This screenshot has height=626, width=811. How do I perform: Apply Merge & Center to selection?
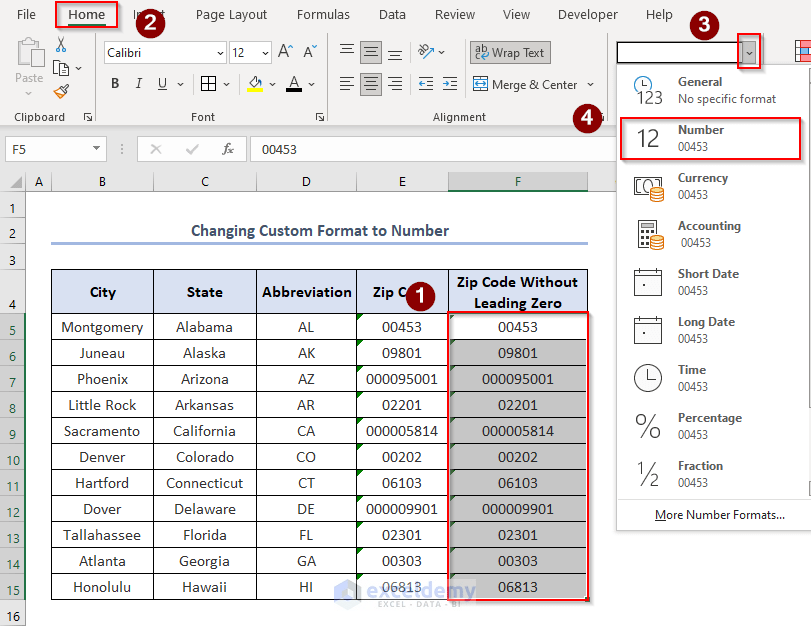525,84
